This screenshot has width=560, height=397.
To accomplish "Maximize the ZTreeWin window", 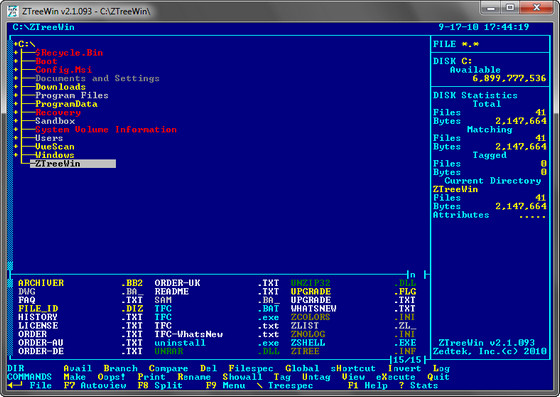I will (x=510, y=7).
